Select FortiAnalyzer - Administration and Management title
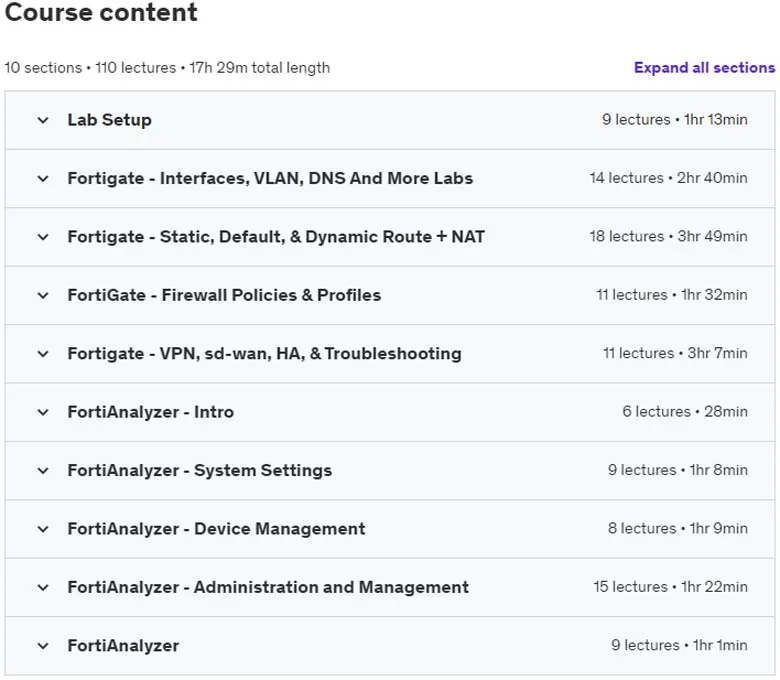780x680 pixels. pyautogui.click(x=268, y=587)
